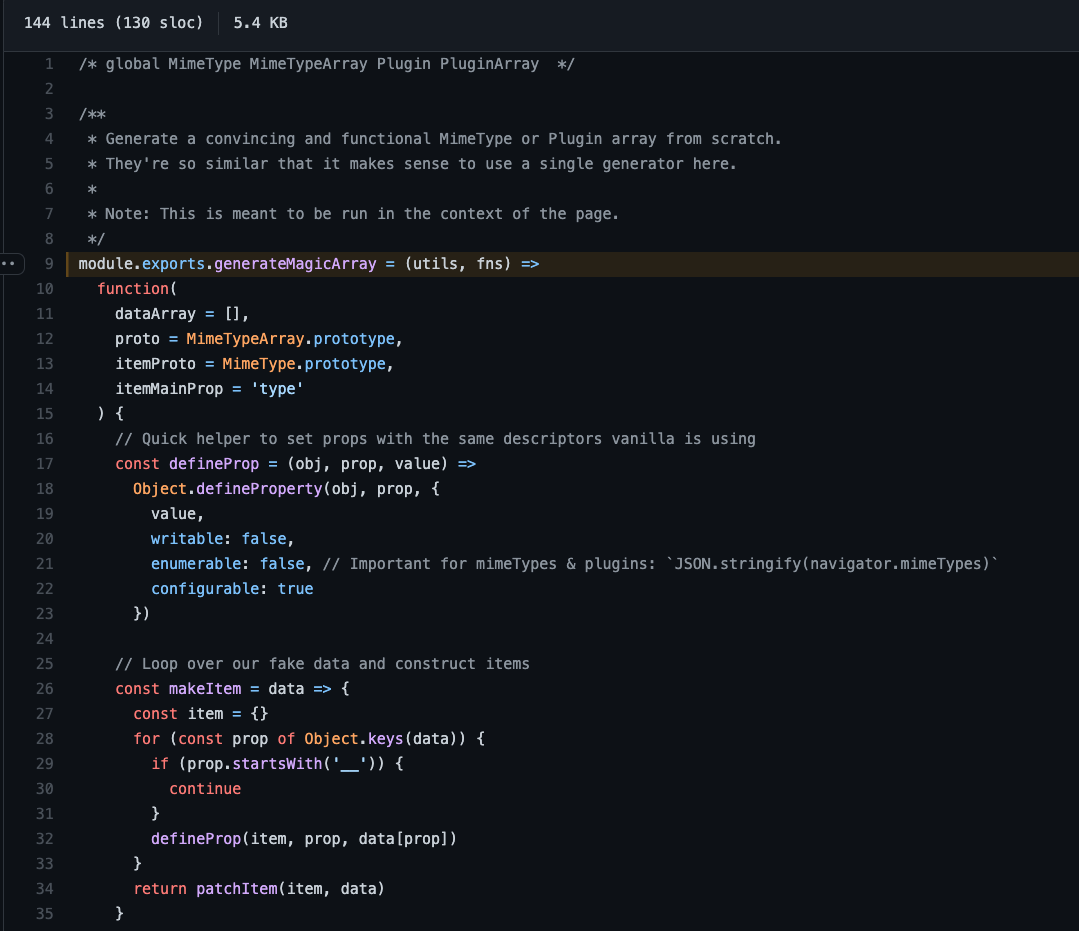Click the continue keyword on line 30
Viewport: 1079px width, 931px height.
pos(205,788)
